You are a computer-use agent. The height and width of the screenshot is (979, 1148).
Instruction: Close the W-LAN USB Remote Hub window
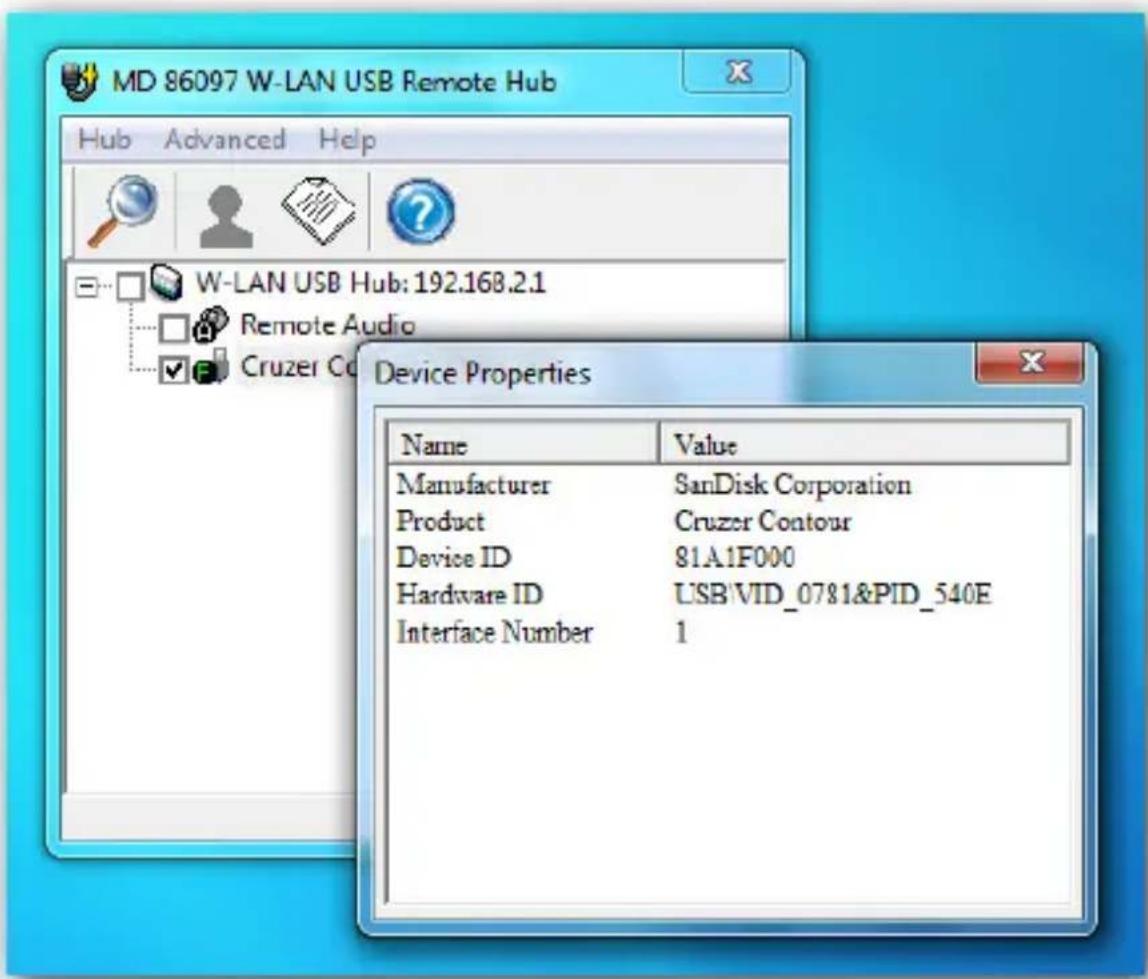pos(737,72)
